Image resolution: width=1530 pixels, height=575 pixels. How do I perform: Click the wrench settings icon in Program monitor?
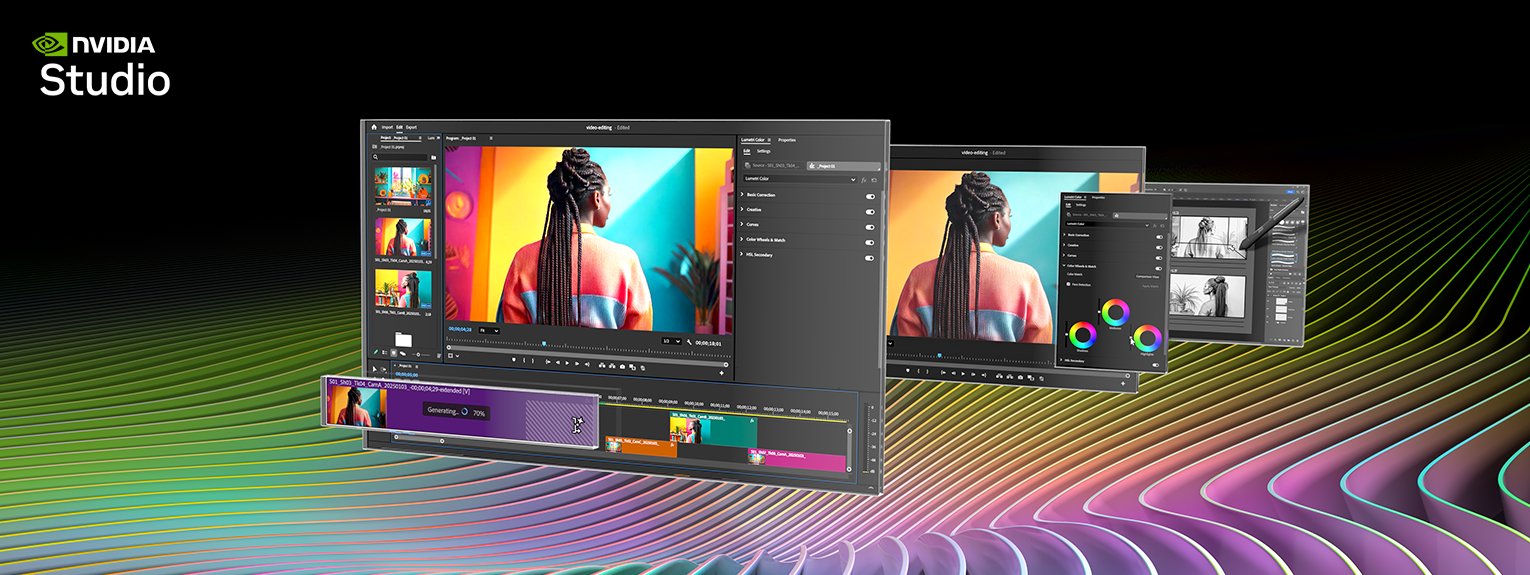(689, 341)
